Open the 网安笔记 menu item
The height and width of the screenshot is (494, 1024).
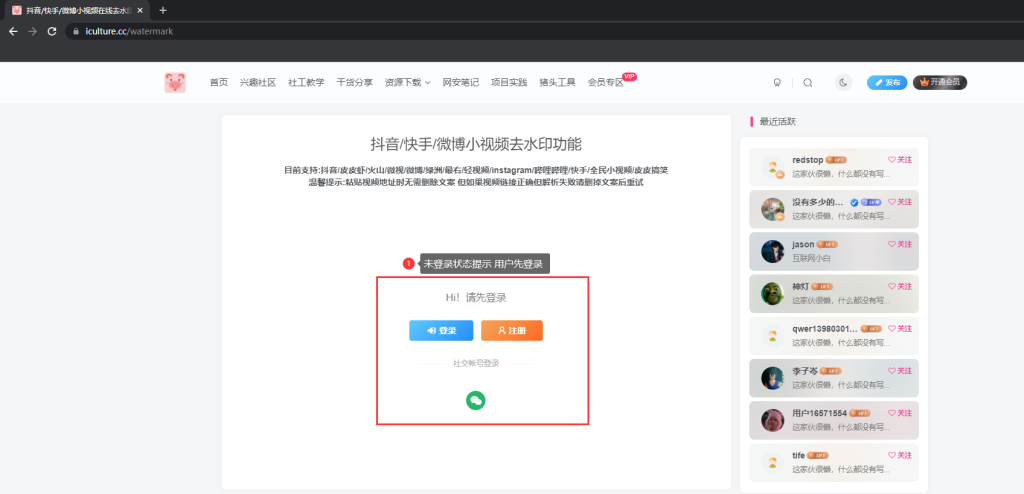(x=461, y=82)
